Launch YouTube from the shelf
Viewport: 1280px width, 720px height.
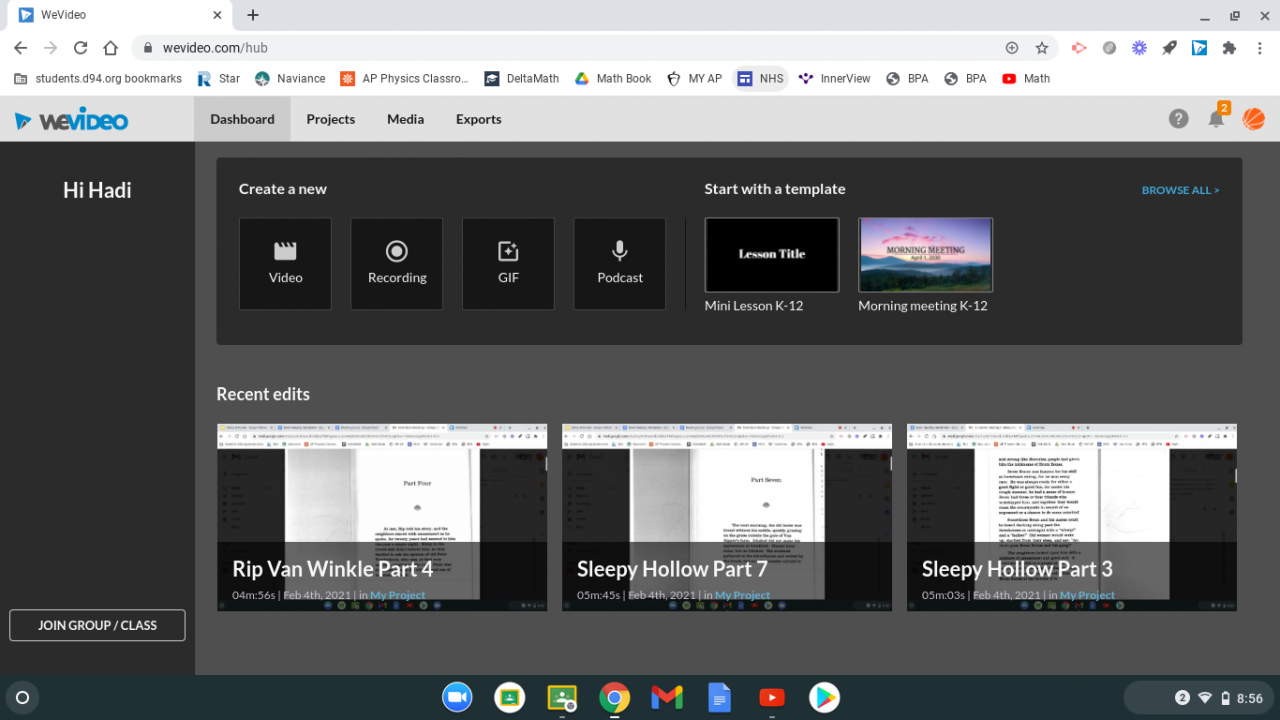pyautogui.click(x=771, y=697)
